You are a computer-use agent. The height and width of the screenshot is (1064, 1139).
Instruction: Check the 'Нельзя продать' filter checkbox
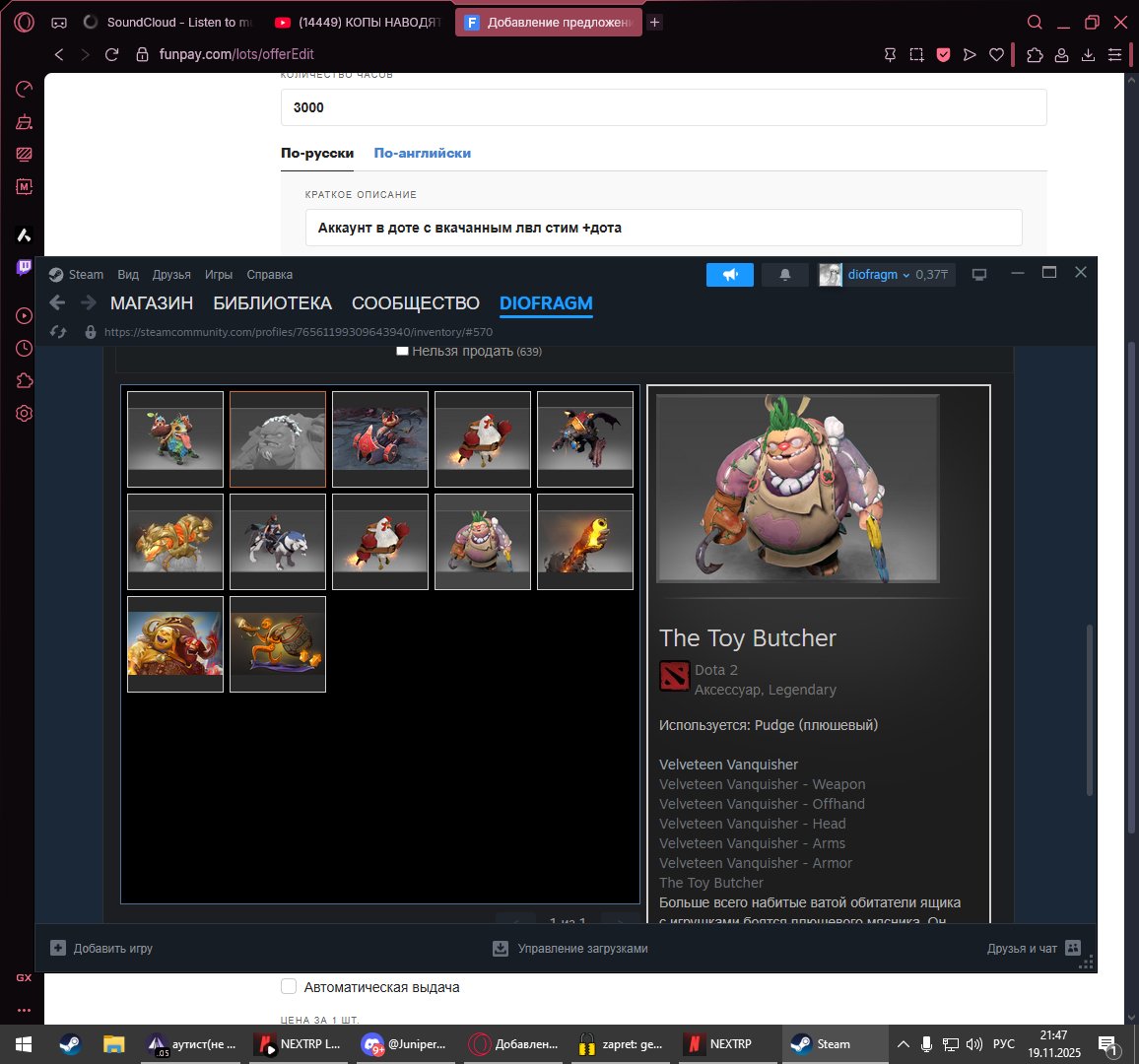(402, 350)
